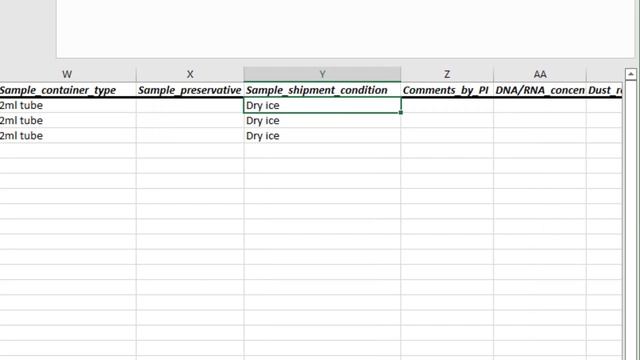Select first '2ml tube' cell
This screenshot has height=360, width=640.
68,105
